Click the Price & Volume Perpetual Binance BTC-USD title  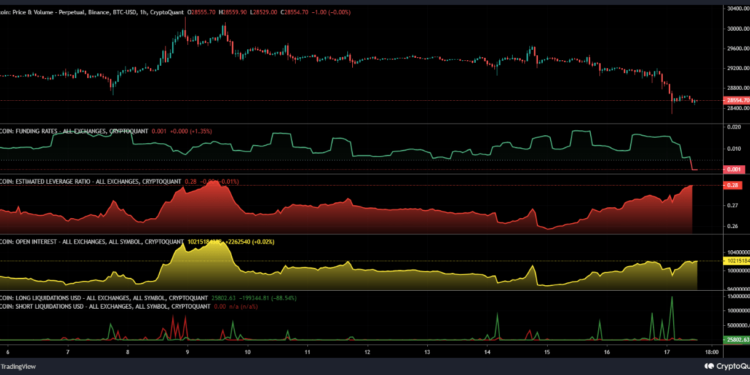pos(92,12)
